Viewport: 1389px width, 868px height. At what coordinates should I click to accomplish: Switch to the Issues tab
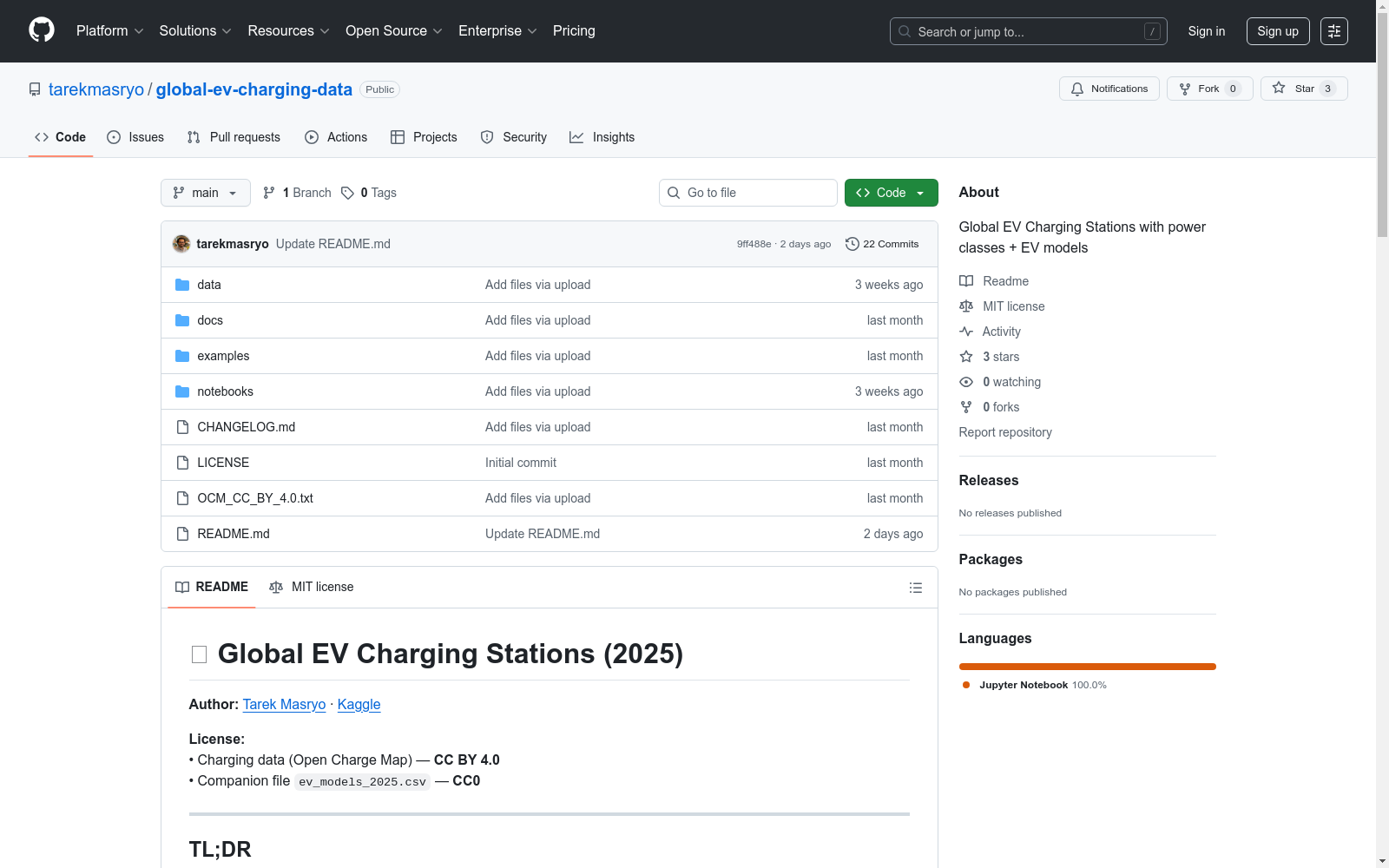coord(135,137)
